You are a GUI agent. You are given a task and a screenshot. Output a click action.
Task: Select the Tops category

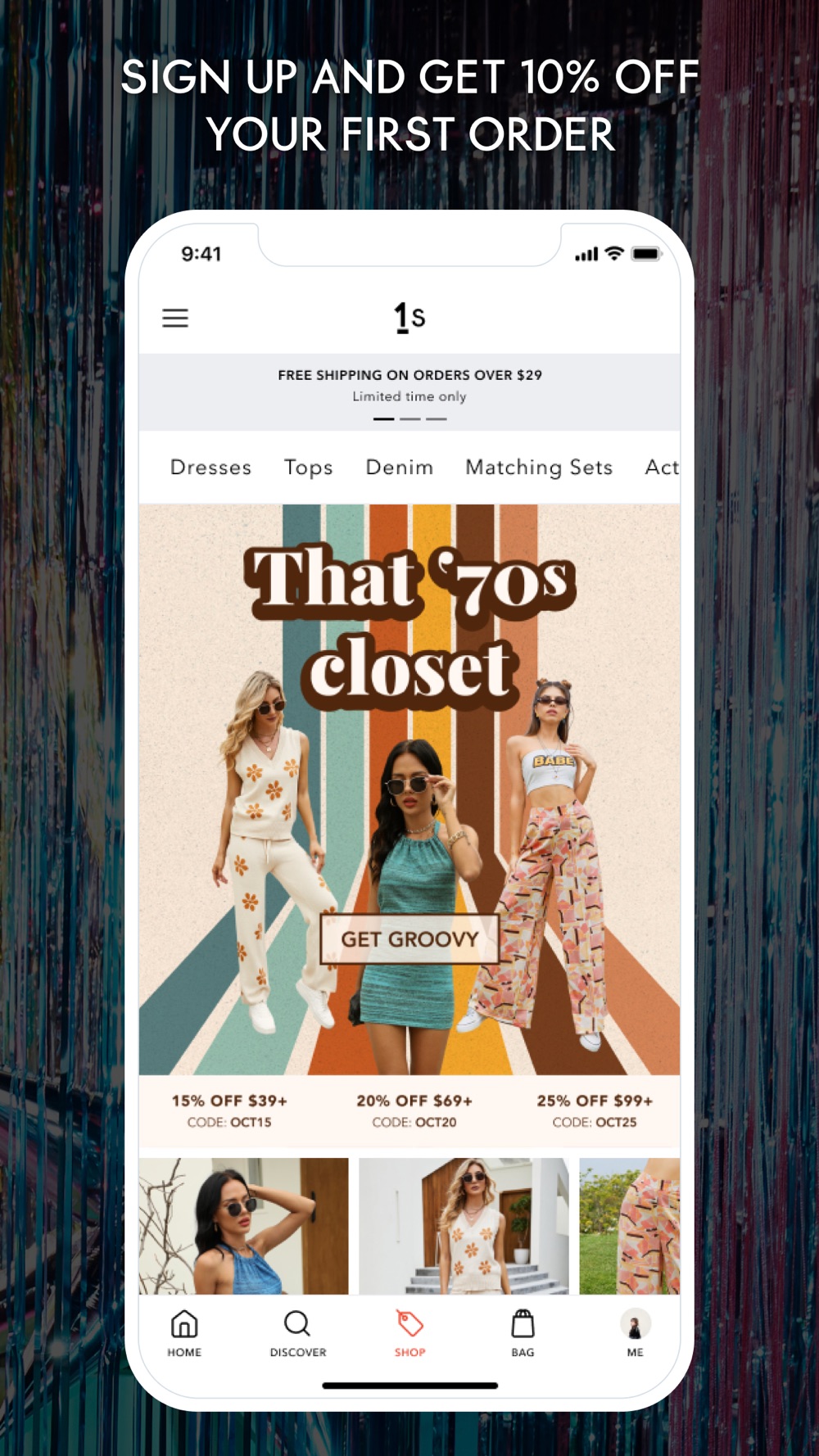308,468
